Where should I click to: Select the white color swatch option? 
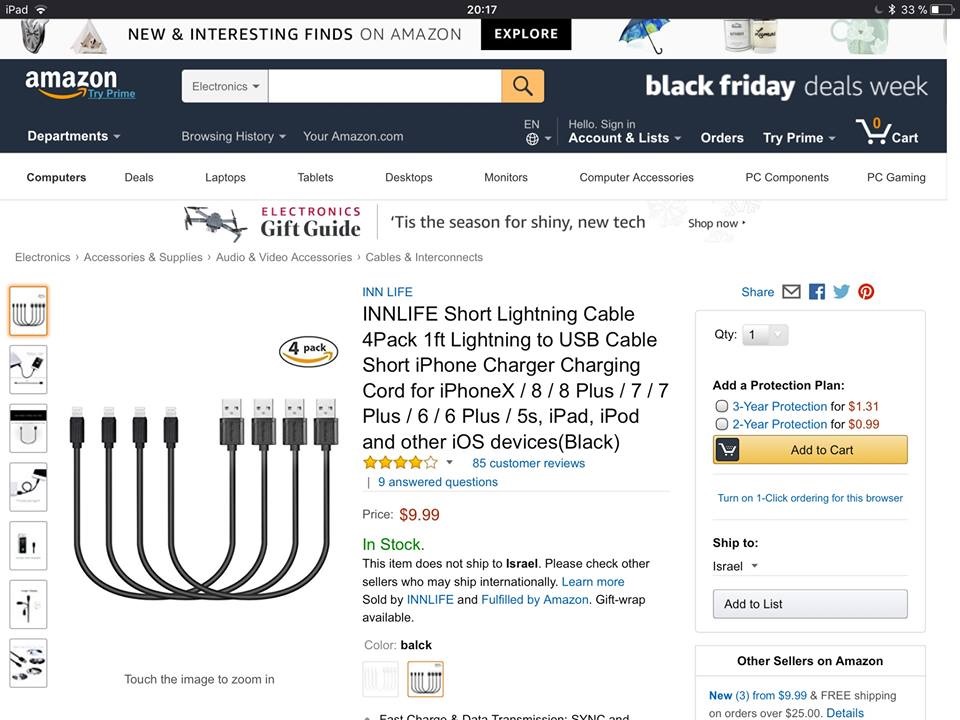[x=380, y=679]
